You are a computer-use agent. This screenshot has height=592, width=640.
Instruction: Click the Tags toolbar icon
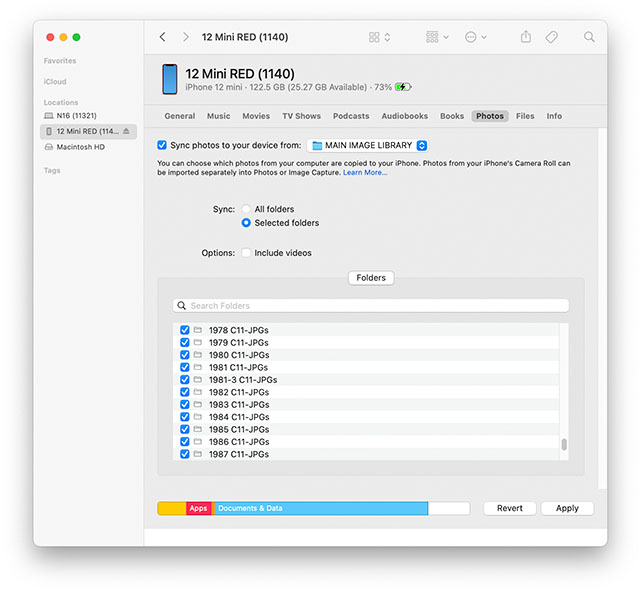pos(551,37)
